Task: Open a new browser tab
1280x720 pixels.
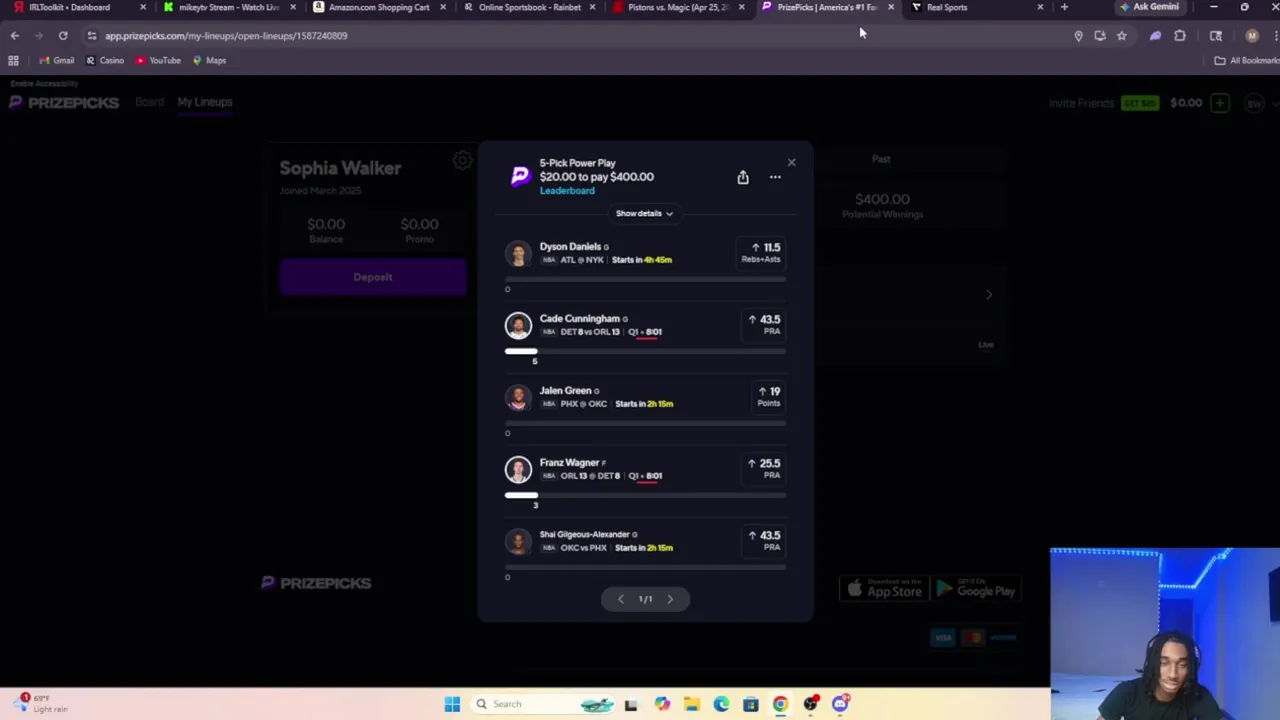Action: [1064, 7]
